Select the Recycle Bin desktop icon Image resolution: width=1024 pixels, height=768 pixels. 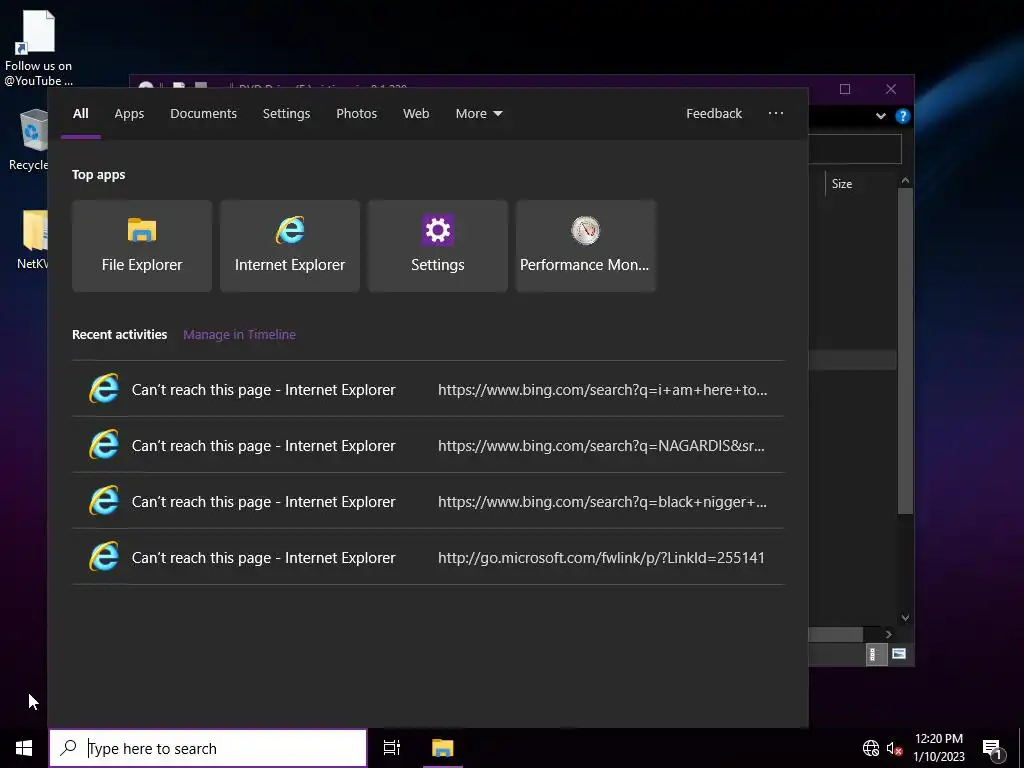coord(29,140)
